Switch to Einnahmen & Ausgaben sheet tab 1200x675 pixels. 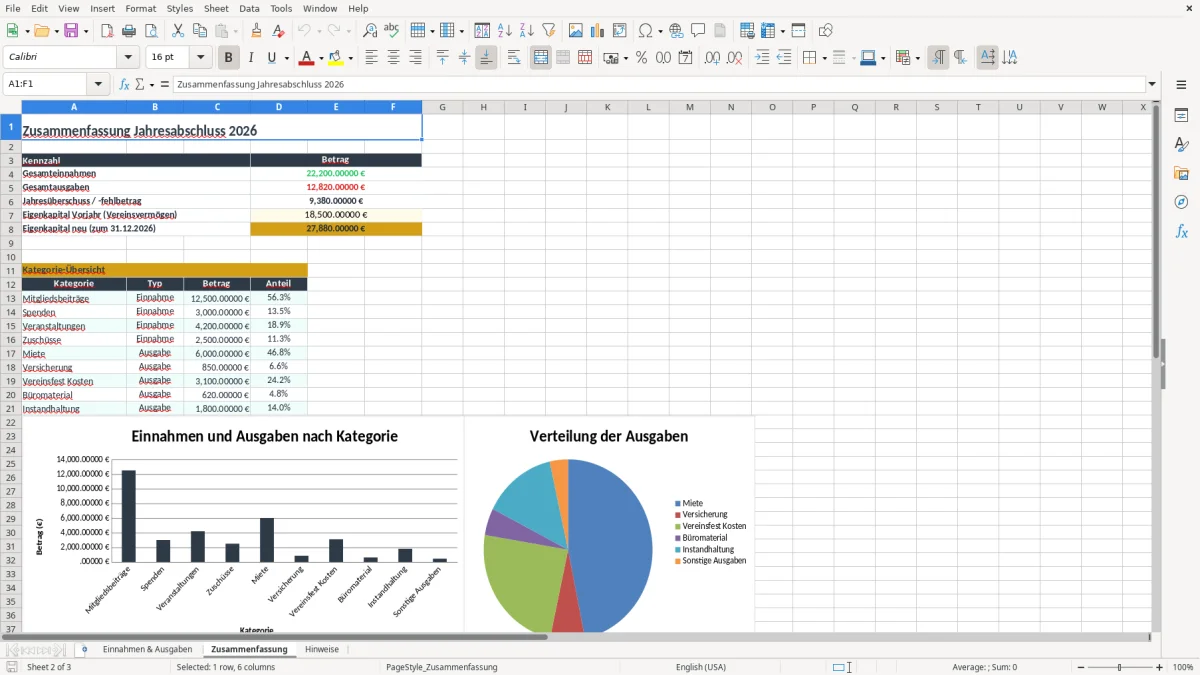tap(147, 649)
